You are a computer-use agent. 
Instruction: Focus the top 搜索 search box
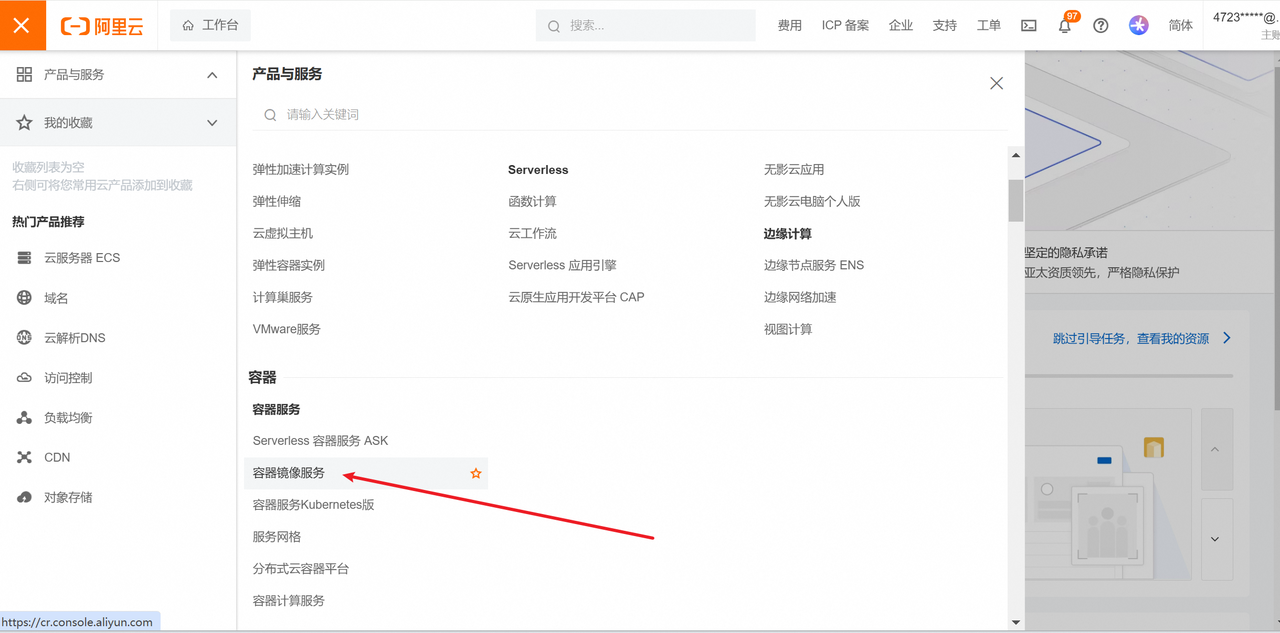tap(646, 26)
